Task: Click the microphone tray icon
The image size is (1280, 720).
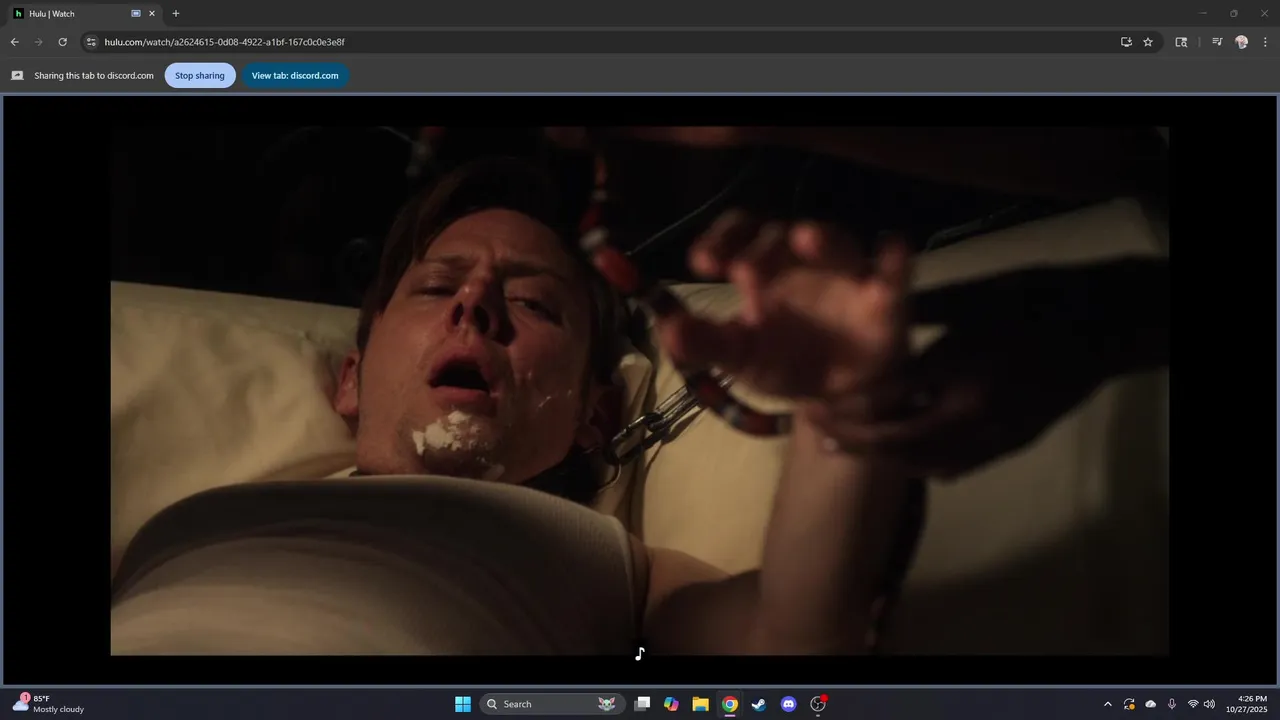Action: 1172,704
